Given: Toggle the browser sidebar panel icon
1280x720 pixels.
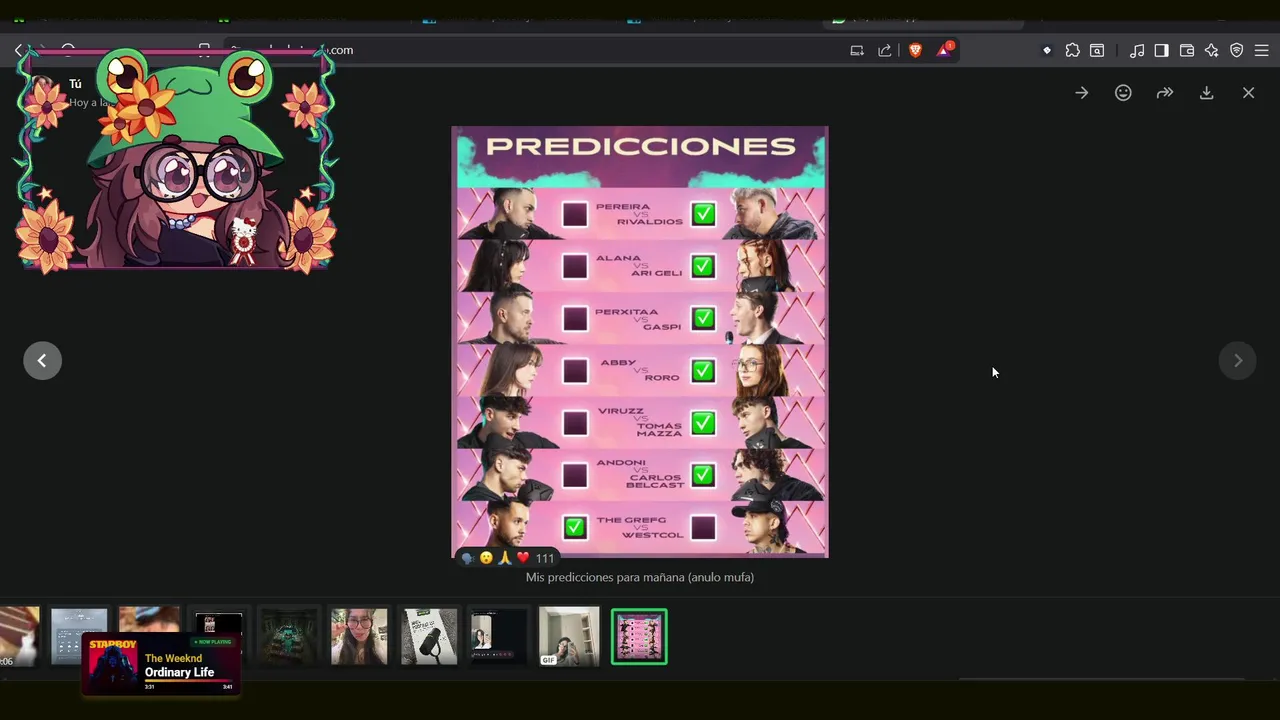Looking at the screenshot, I should pyautogui.click(x=1161, y=50).
